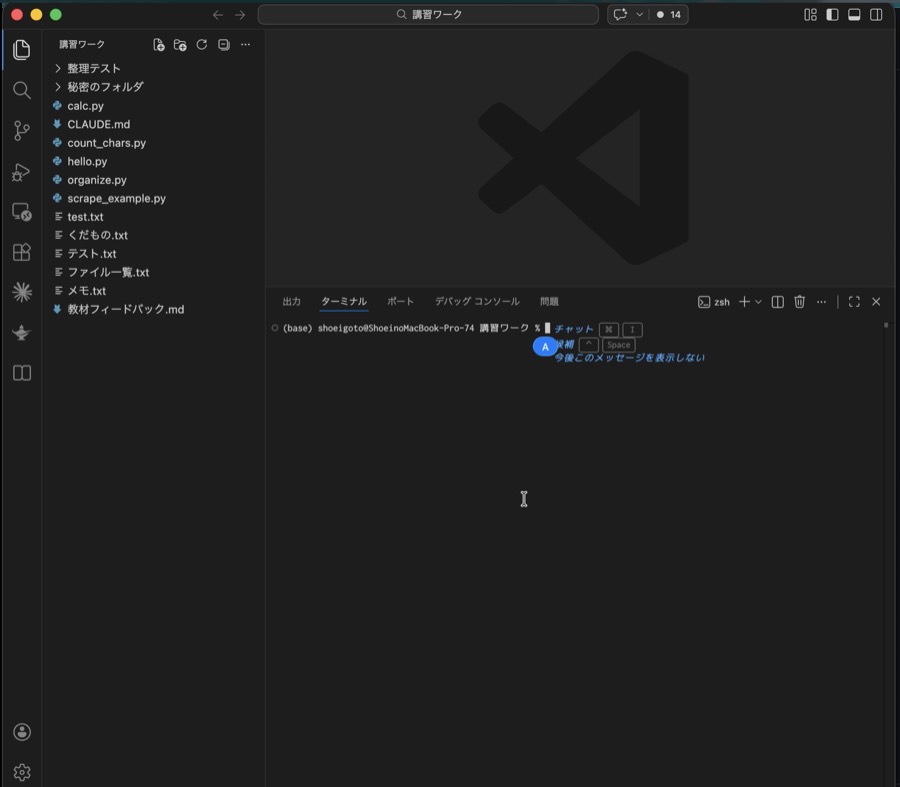
Task: Add a new terminal with plus
Action: coord(744,302)
